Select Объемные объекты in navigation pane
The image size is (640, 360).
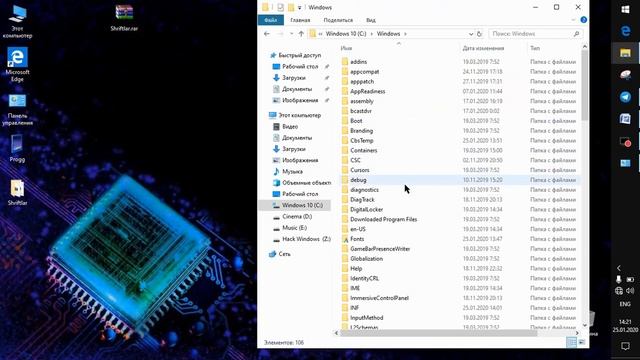306,183
